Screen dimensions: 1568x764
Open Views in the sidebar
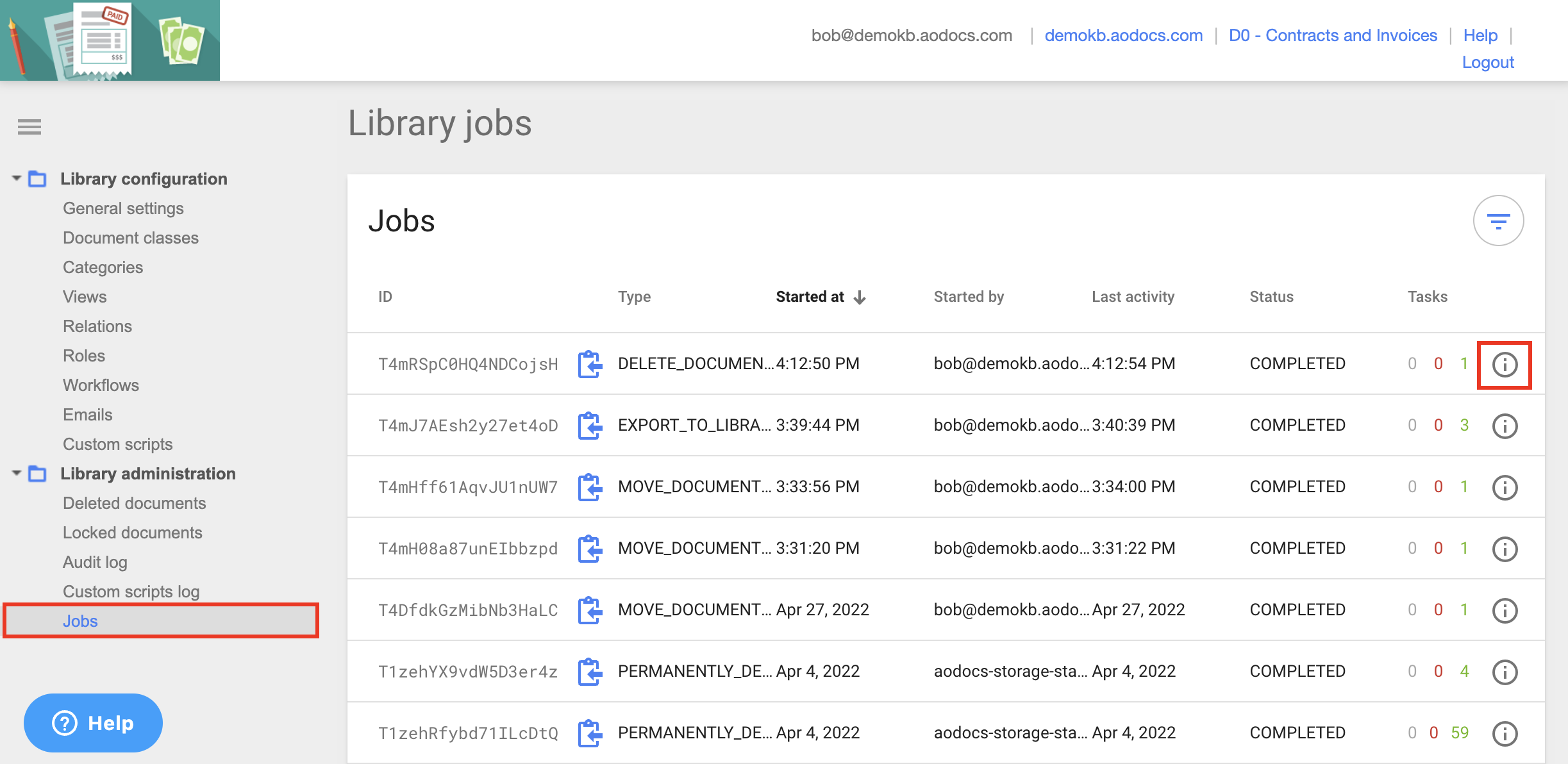[x=85, y=297]
